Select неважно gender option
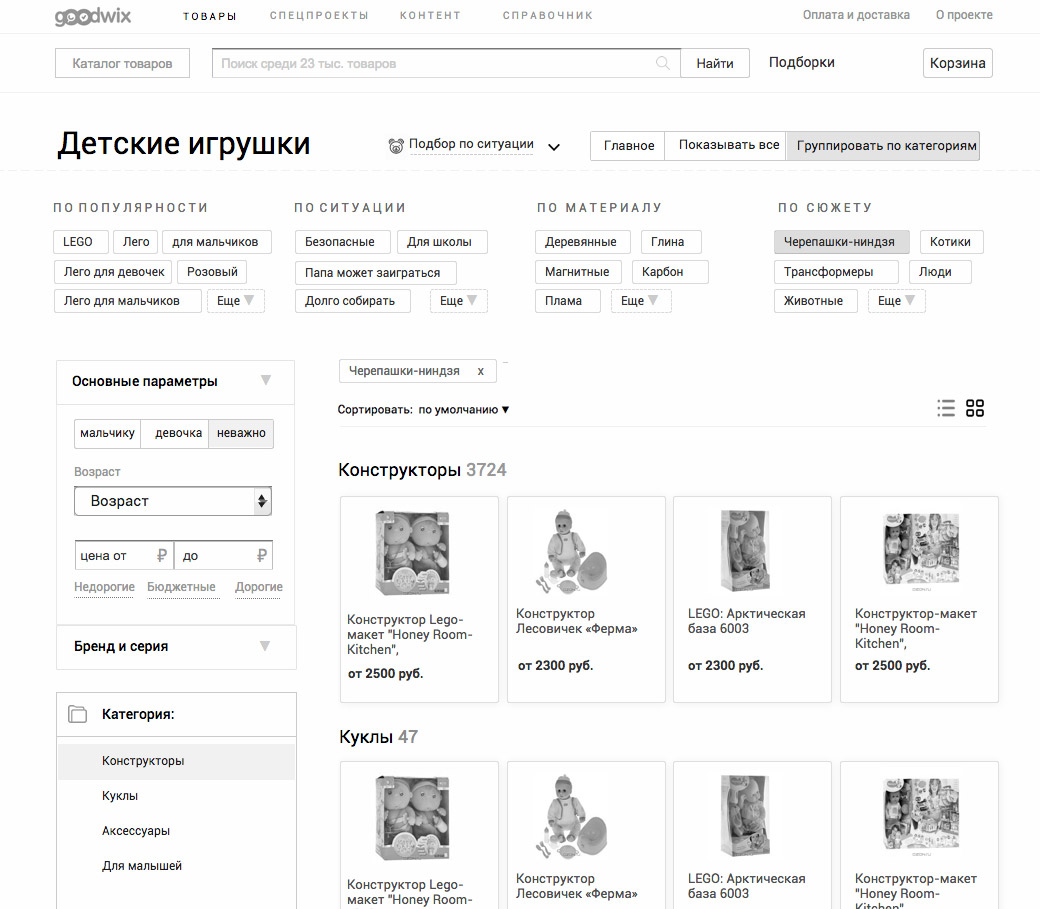 pyautogui.click(x=241, y=433)
